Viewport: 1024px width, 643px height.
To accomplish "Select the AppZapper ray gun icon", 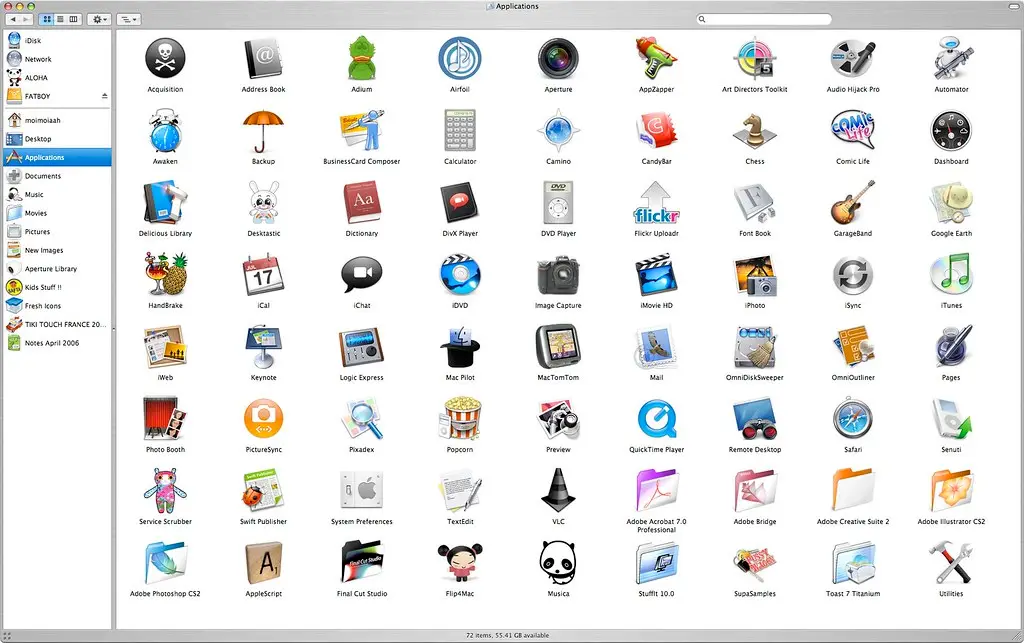I will tap(656, 59).
